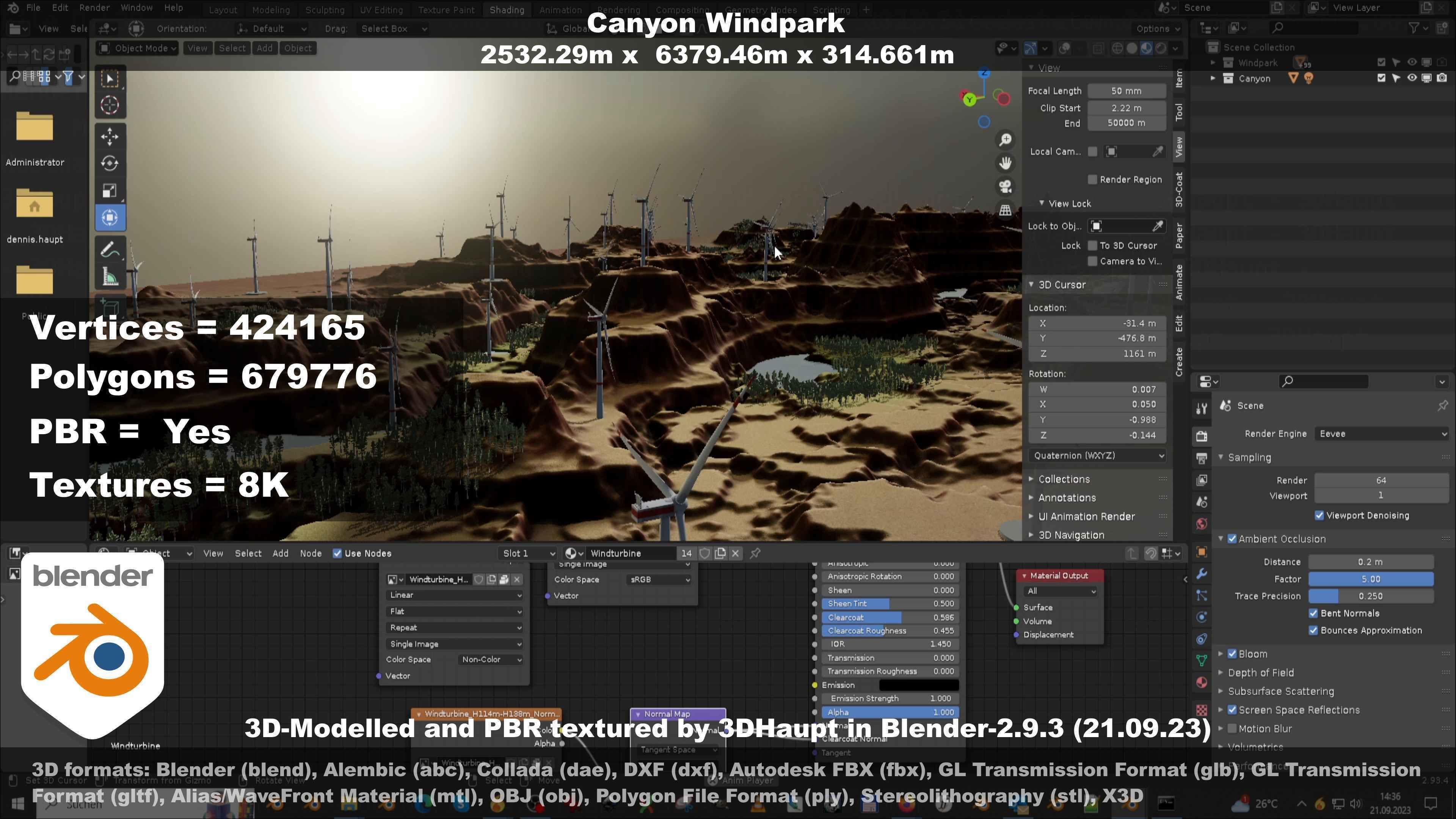The width and height of the screenshot is (1456, 819).
Task: Open the Render Engine dropdown
Action: [1381, 434]
